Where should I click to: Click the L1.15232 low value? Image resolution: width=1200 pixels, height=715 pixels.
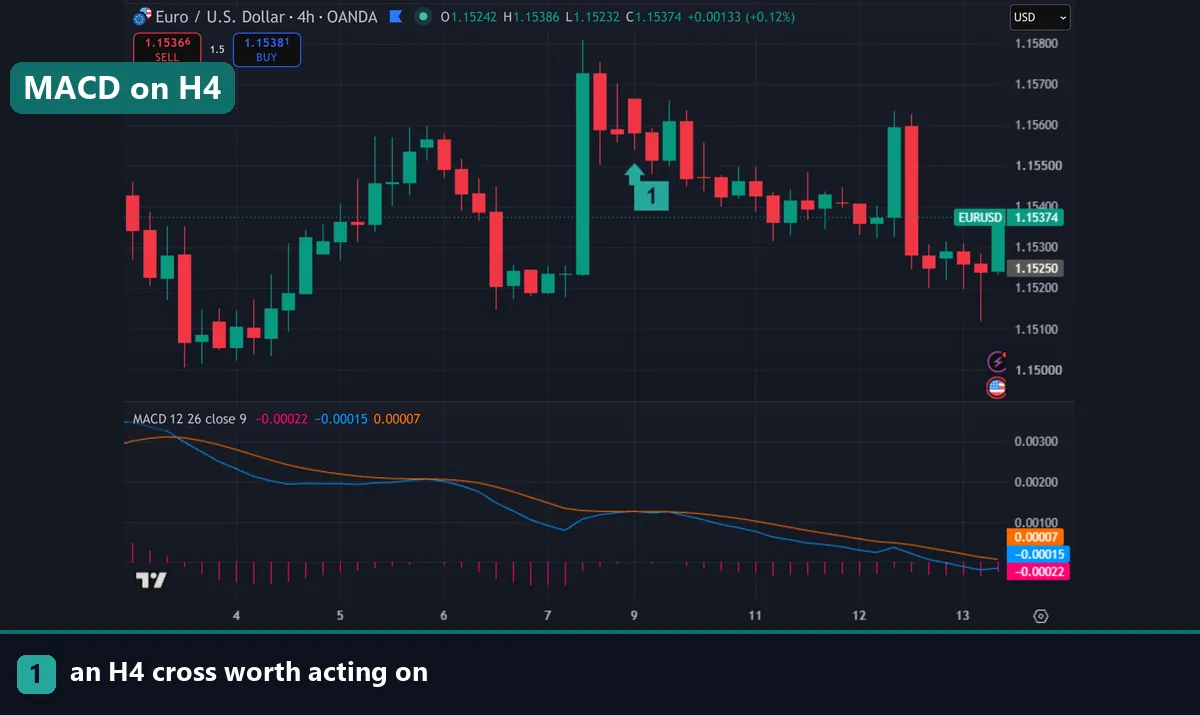coord(593,17)
